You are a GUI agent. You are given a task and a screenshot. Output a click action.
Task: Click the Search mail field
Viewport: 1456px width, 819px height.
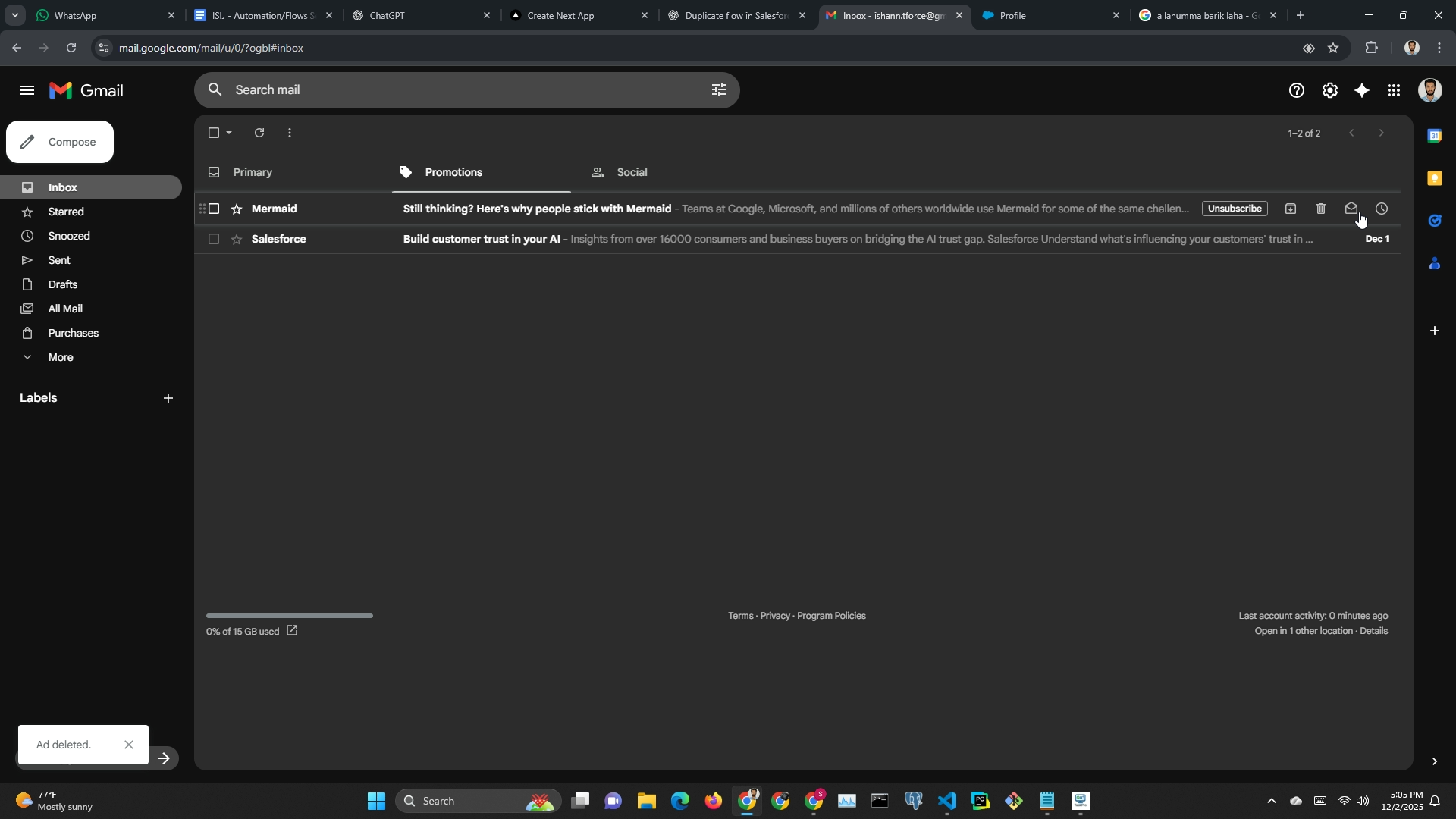(x=455, y=90)
